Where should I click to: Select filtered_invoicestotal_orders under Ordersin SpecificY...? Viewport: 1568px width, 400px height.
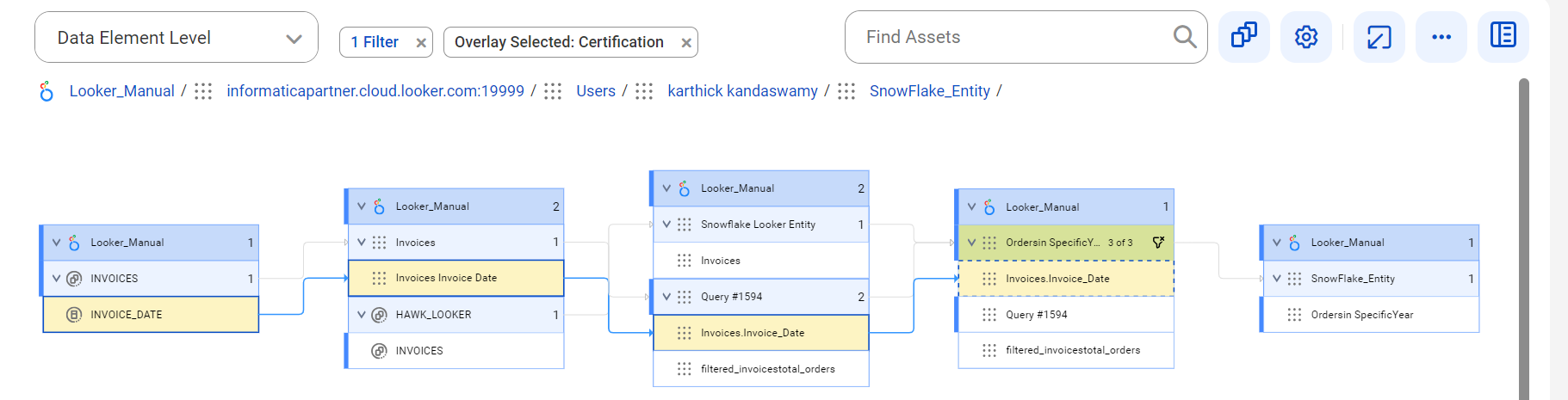tap(1065, 350)
